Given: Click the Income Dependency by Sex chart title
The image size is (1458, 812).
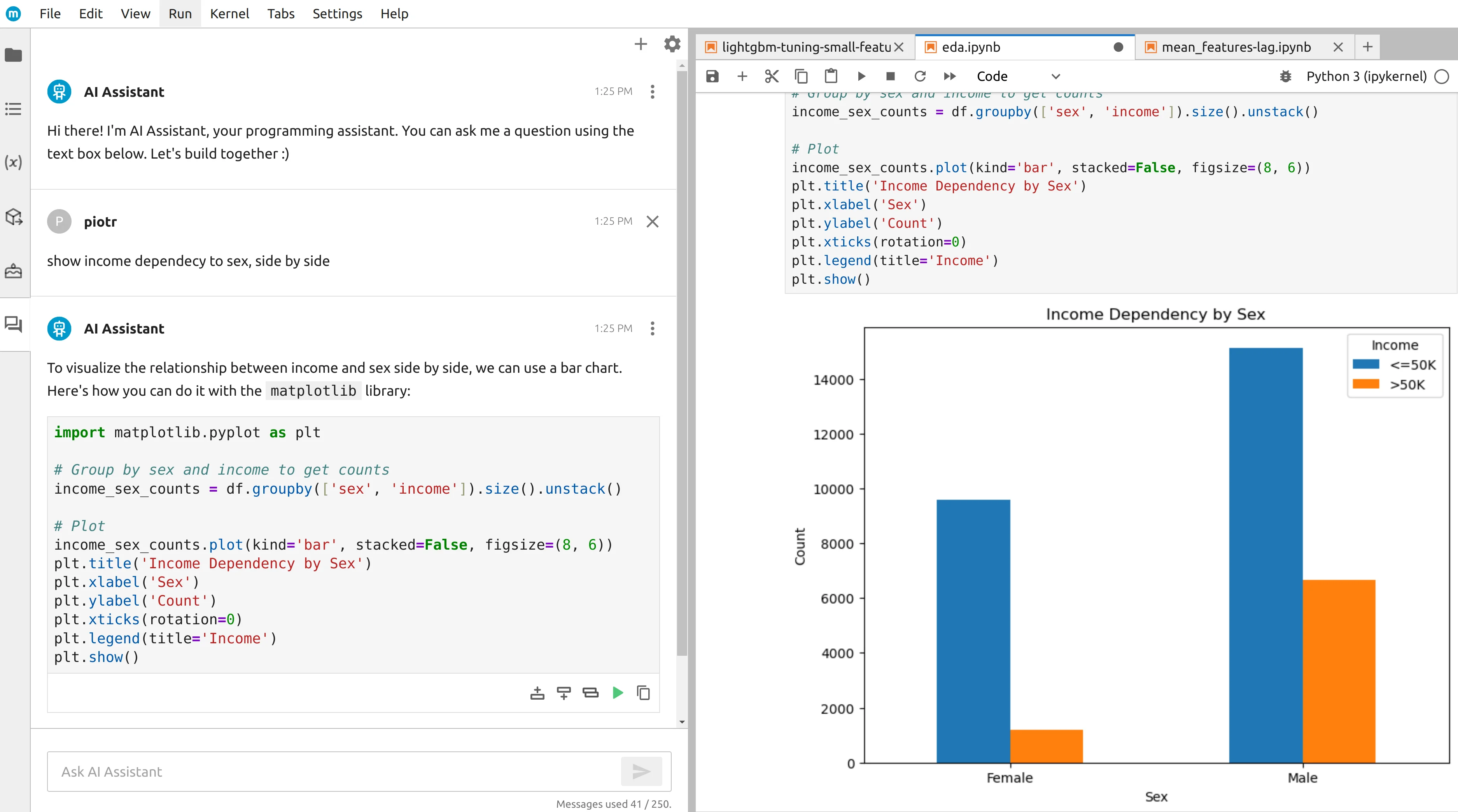Looking at the screenshot, I should coord(1155,314).
